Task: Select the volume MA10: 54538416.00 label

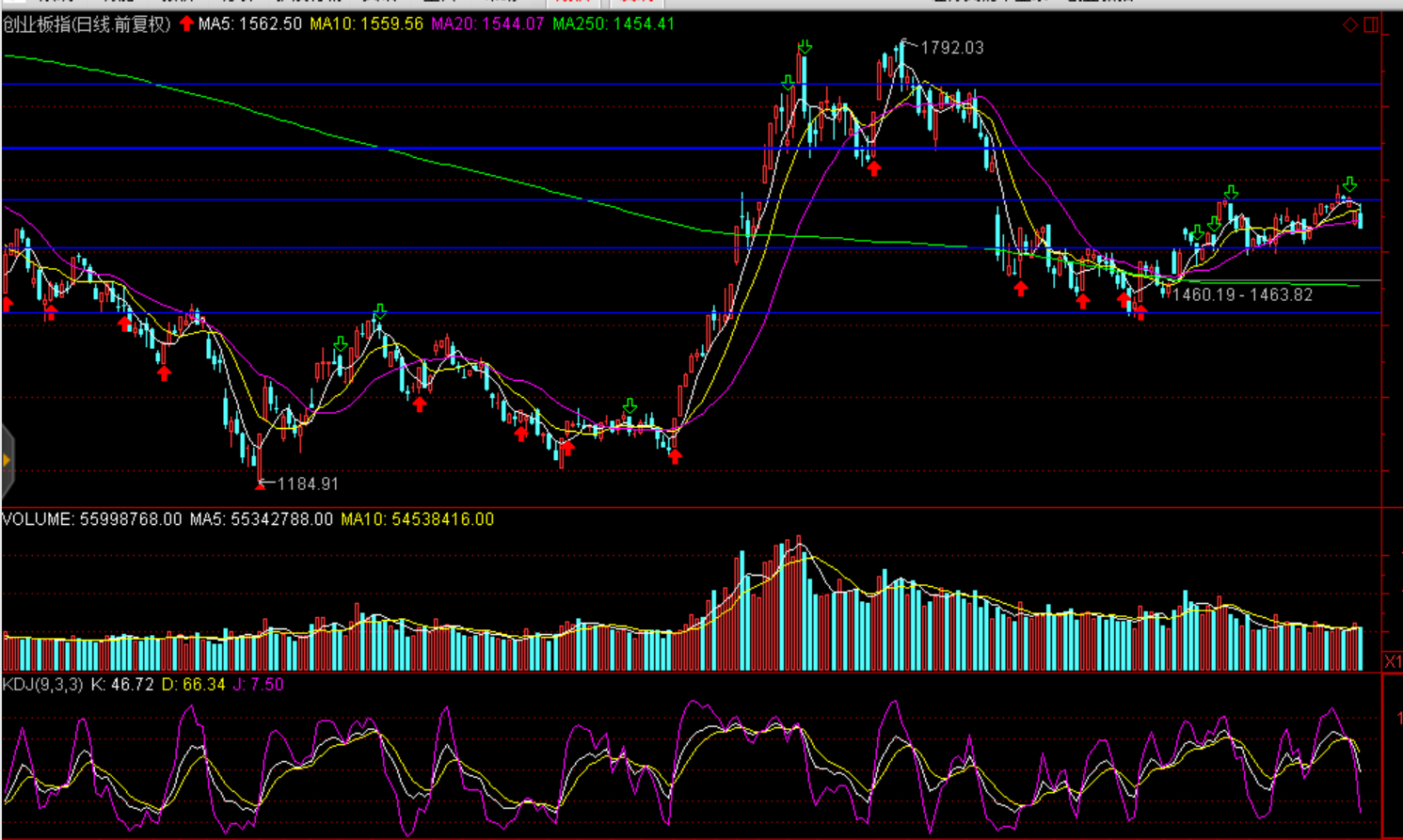Action: [417, 519]
